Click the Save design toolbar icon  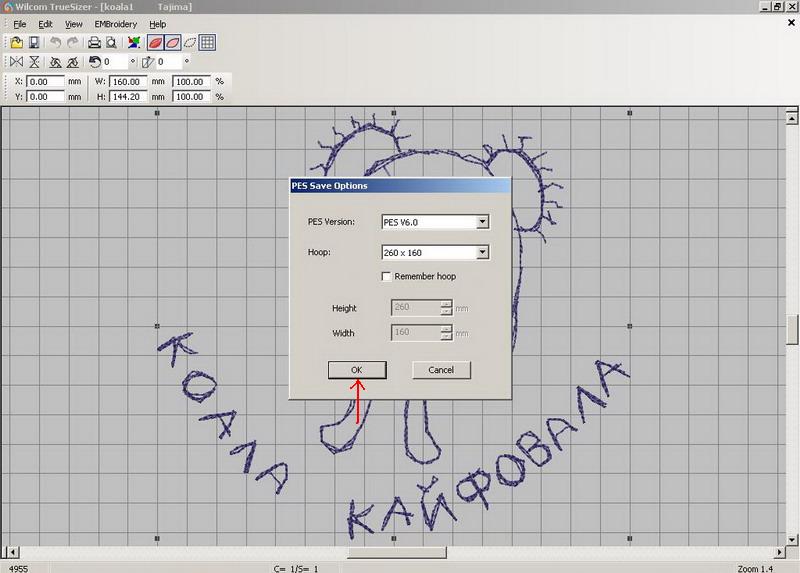(33, 43)
